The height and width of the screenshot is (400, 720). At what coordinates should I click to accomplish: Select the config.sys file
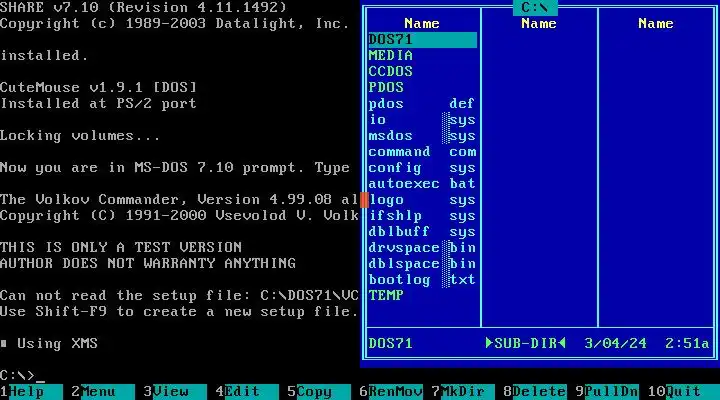tap(422, 168)
